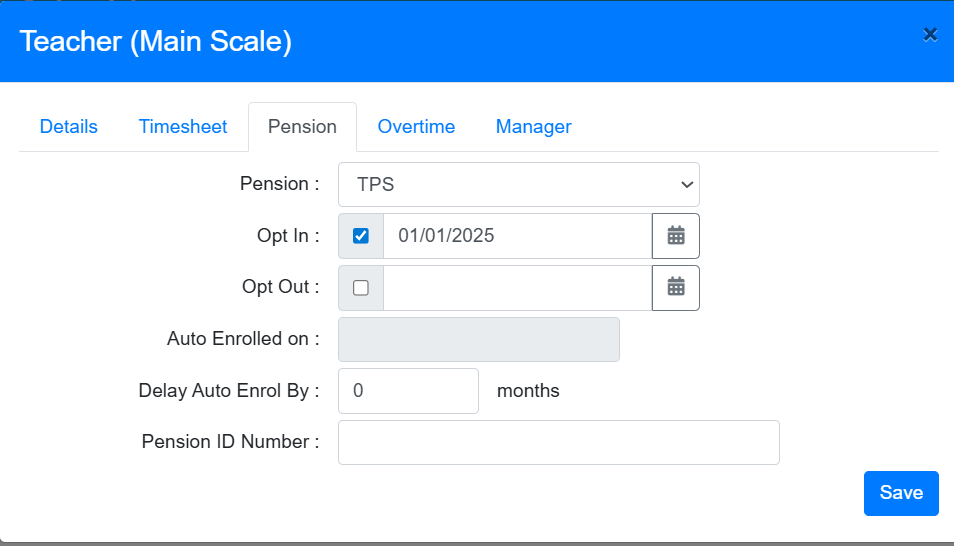Focus the empty Opt Out date field
954x546 pixels.
(517, 288)
